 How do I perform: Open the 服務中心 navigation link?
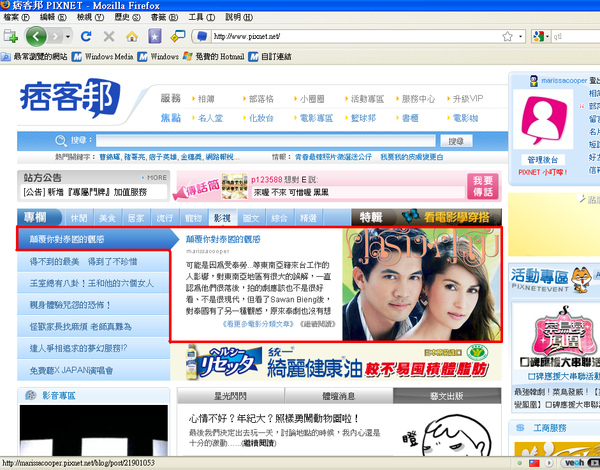(x=418, y=99)
